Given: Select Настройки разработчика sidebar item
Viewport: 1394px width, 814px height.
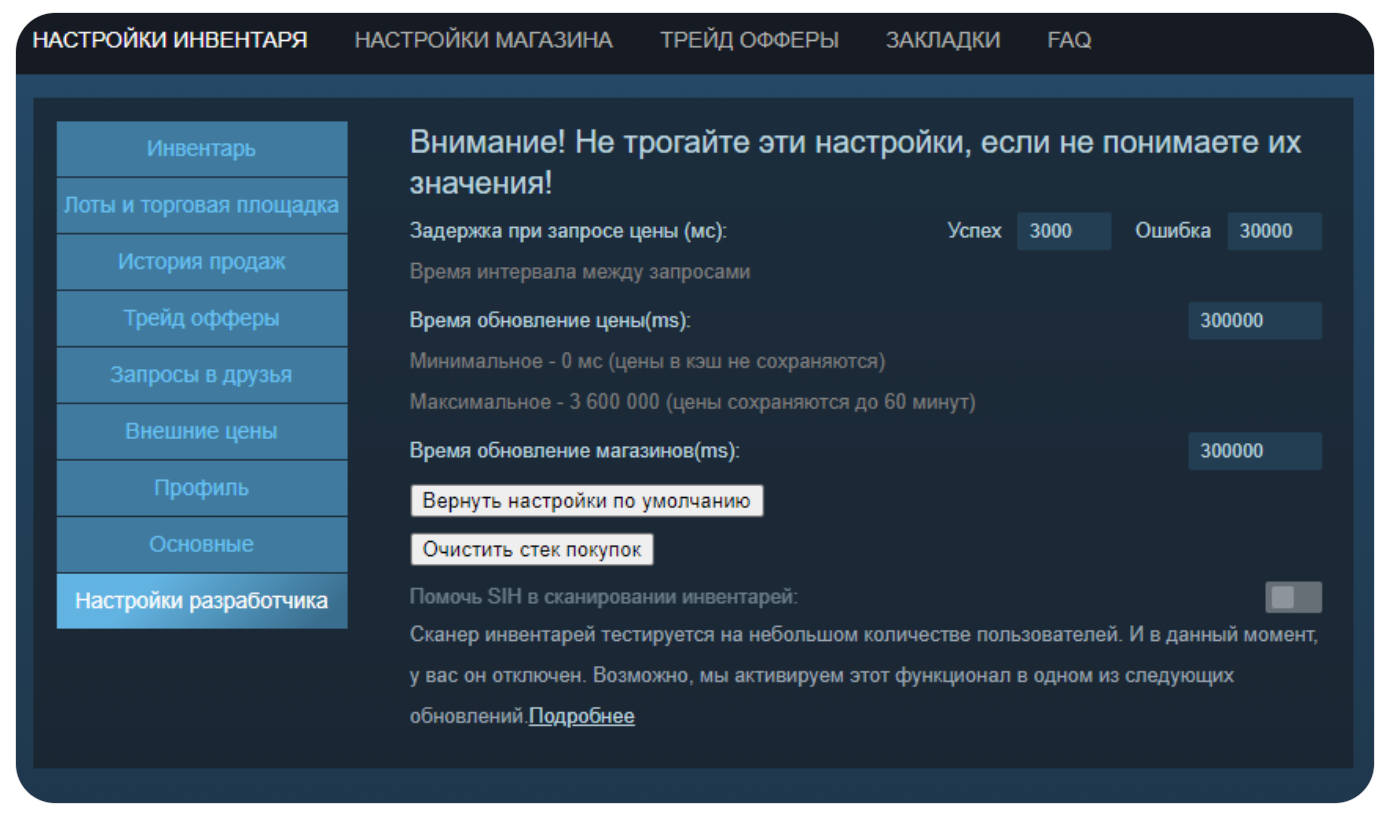Looking at the screenshot, I should click(202, 601).
